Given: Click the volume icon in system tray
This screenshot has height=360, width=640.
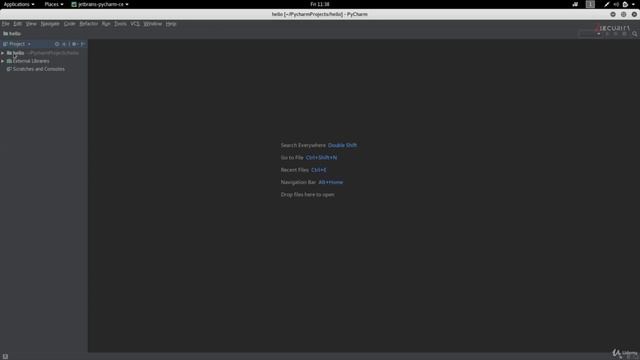Looking at the screenshot, I should 616,4.
